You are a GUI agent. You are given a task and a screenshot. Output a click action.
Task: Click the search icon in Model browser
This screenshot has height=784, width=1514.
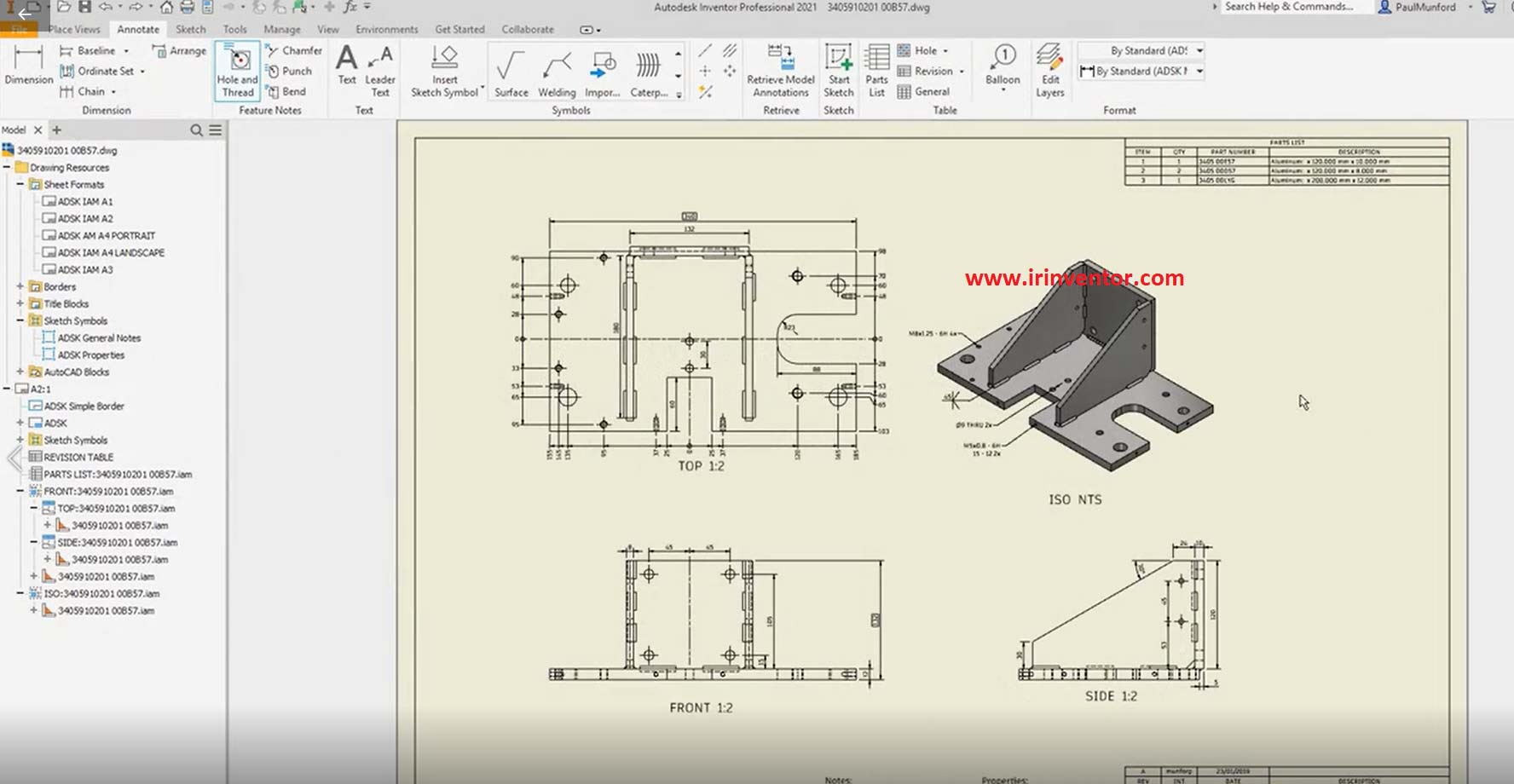pyautogui.click(x=196, y=130)
